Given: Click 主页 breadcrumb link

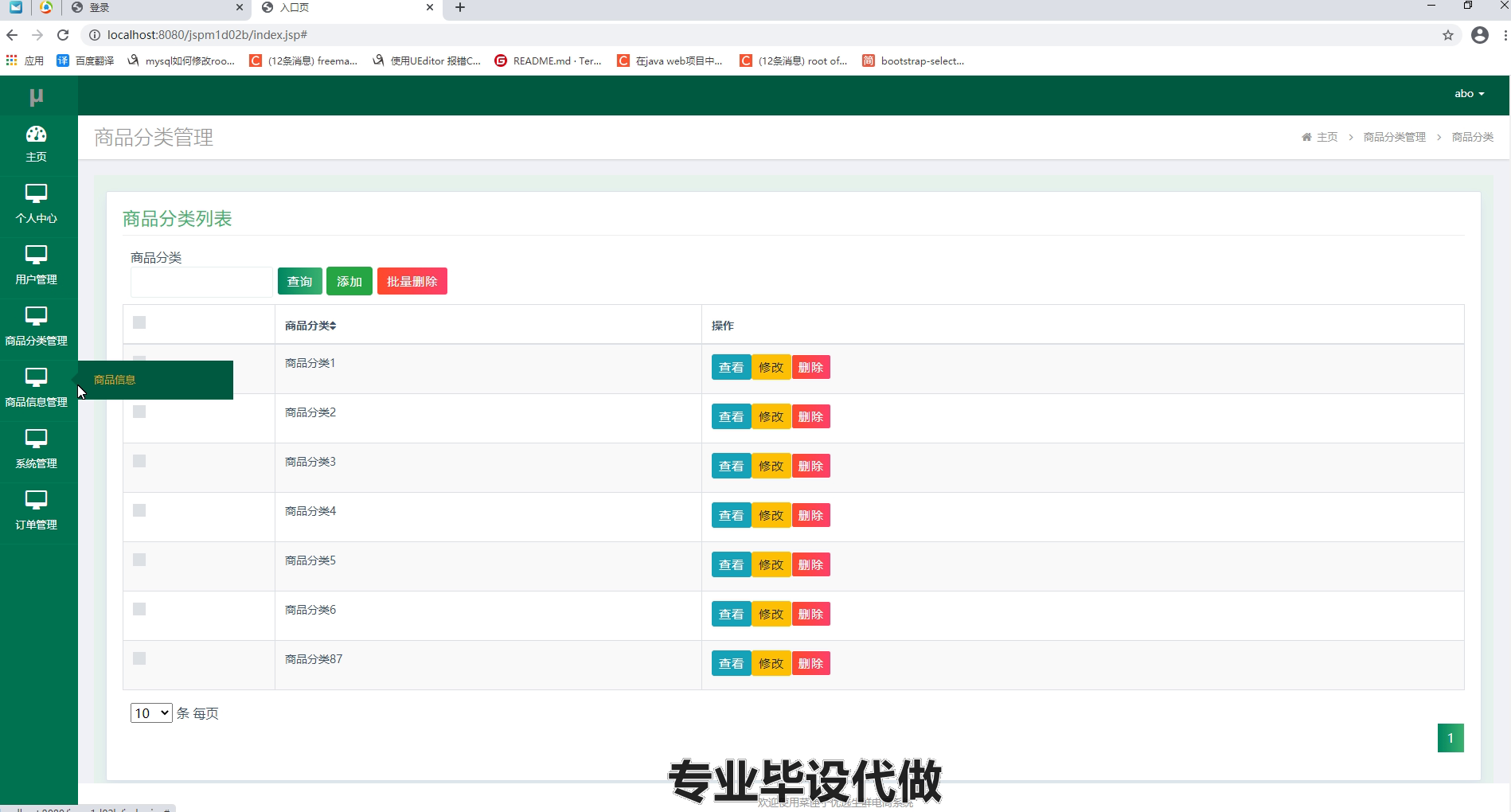Looking at the screenshot, I should click(1327, 137).
